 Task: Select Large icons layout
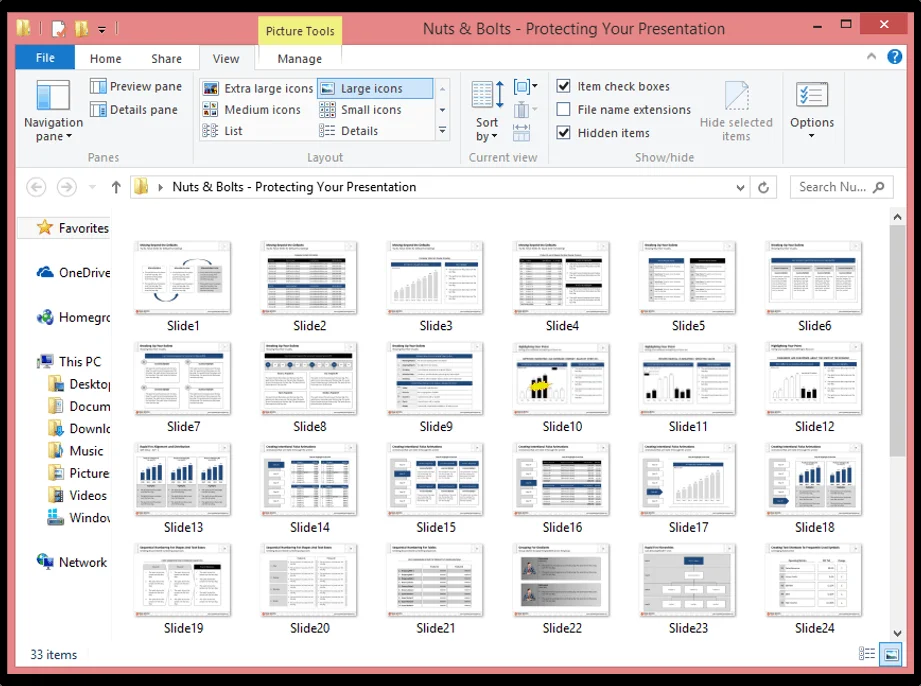click(x=375, y=89)
